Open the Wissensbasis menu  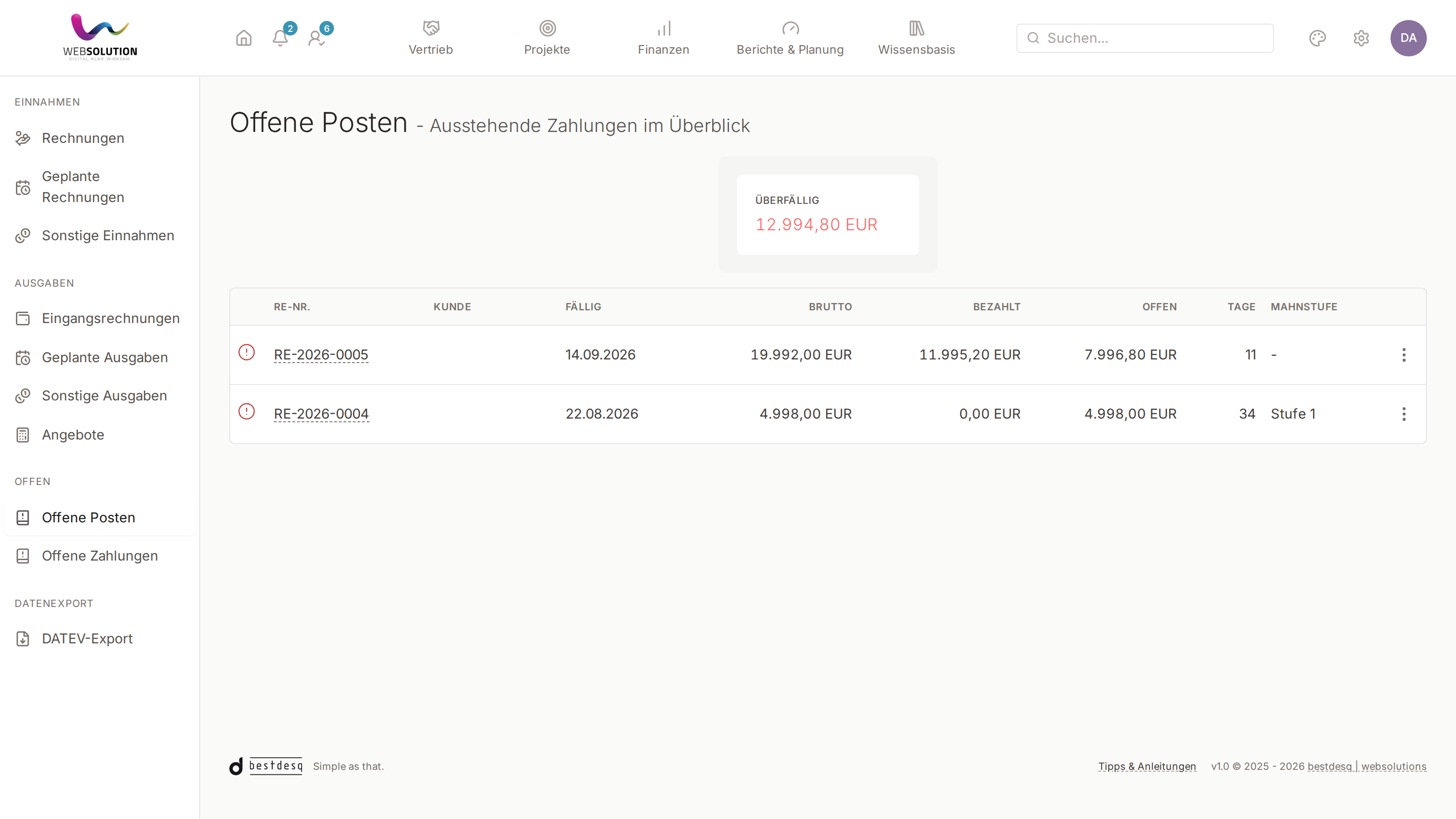click(x=916, y=38)
